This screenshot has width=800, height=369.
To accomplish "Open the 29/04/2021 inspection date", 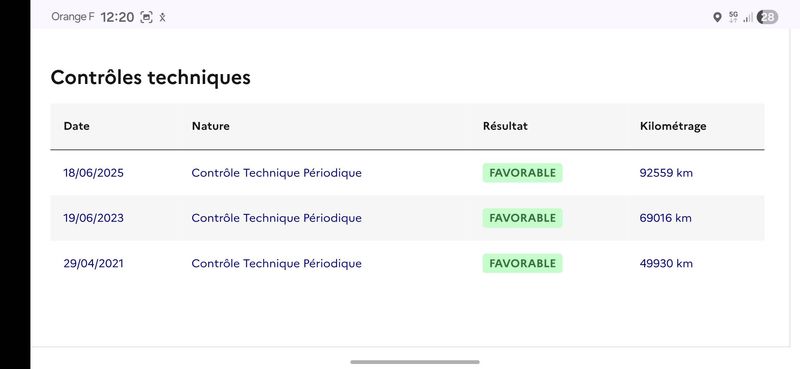I will (93, 264).
